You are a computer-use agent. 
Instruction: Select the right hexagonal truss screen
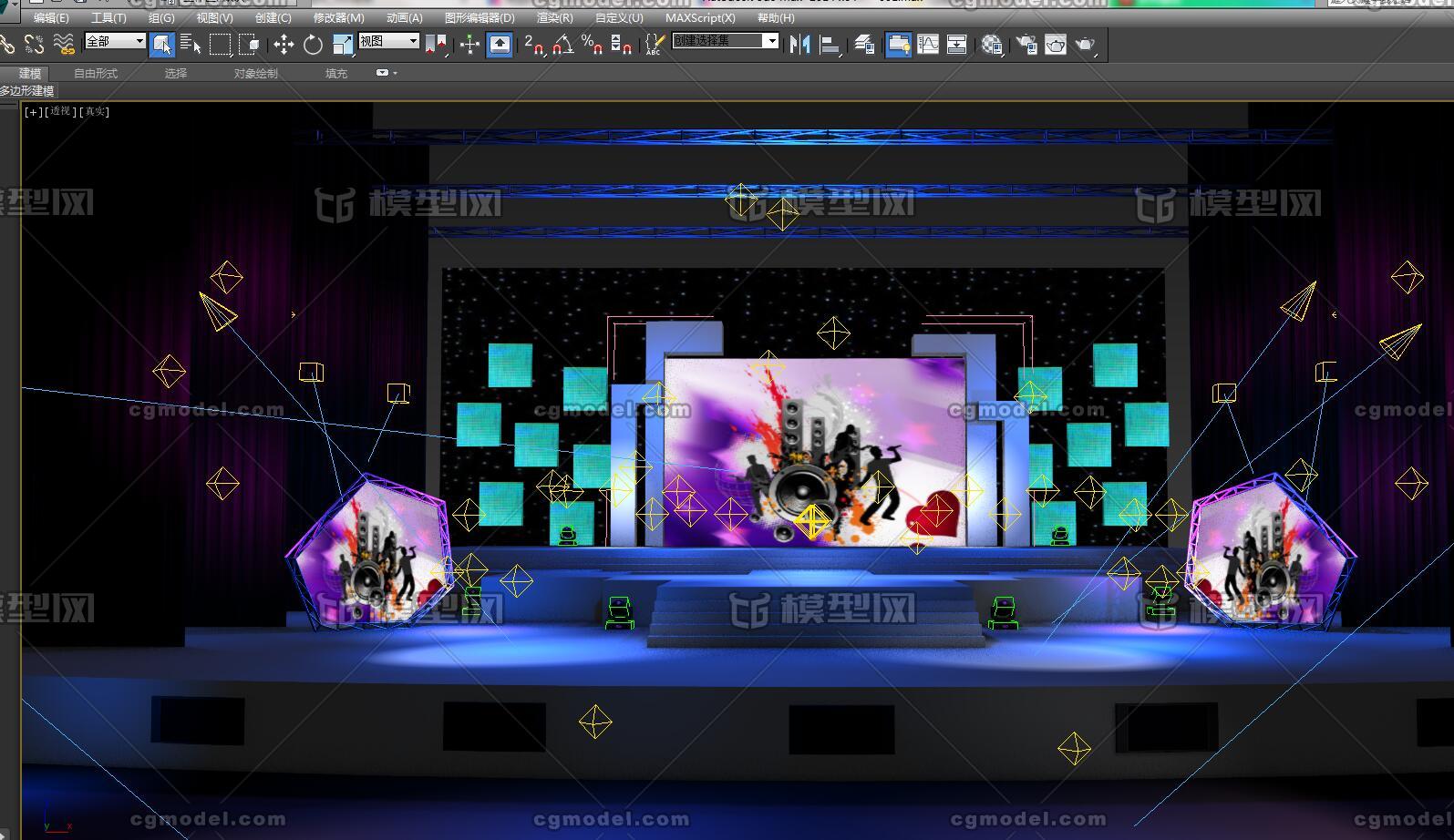1272,549
